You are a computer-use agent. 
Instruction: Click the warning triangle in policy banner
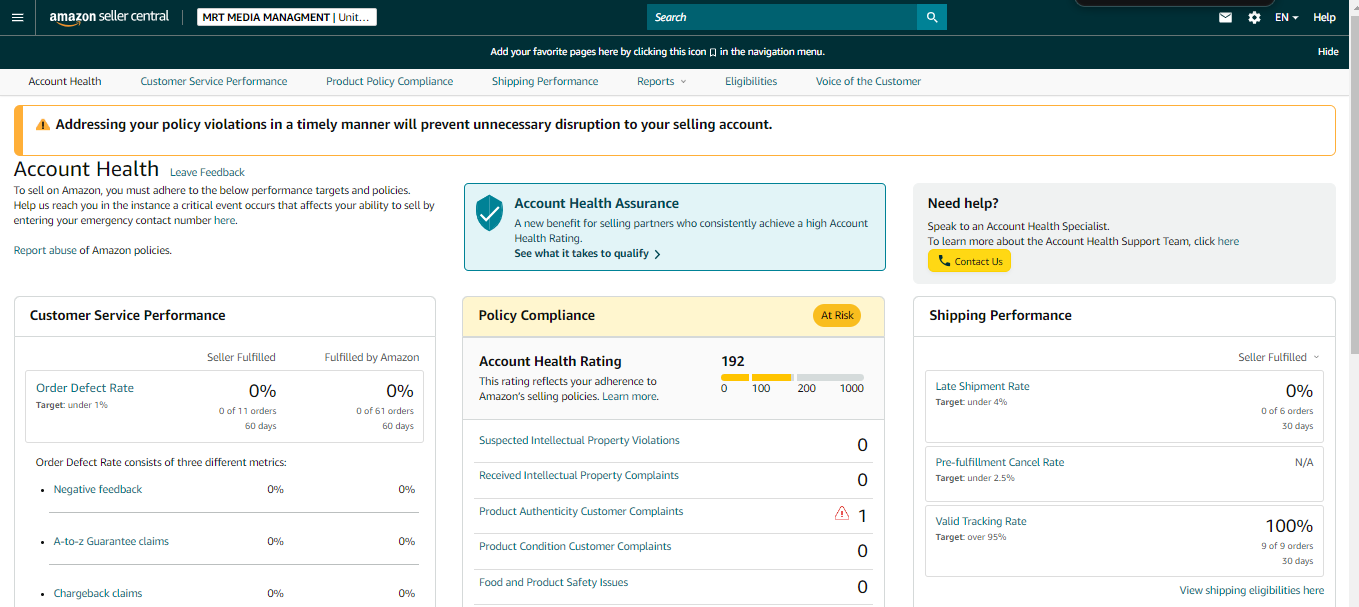tap(43, 125)
